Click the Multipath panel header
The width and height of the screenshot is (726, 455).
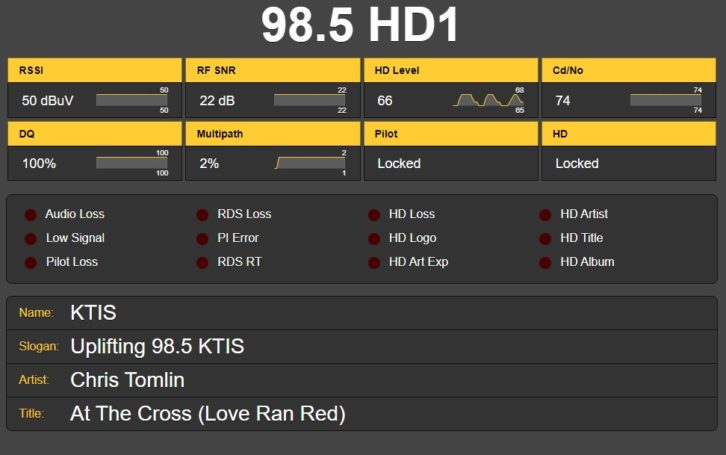tap(273, 134)
